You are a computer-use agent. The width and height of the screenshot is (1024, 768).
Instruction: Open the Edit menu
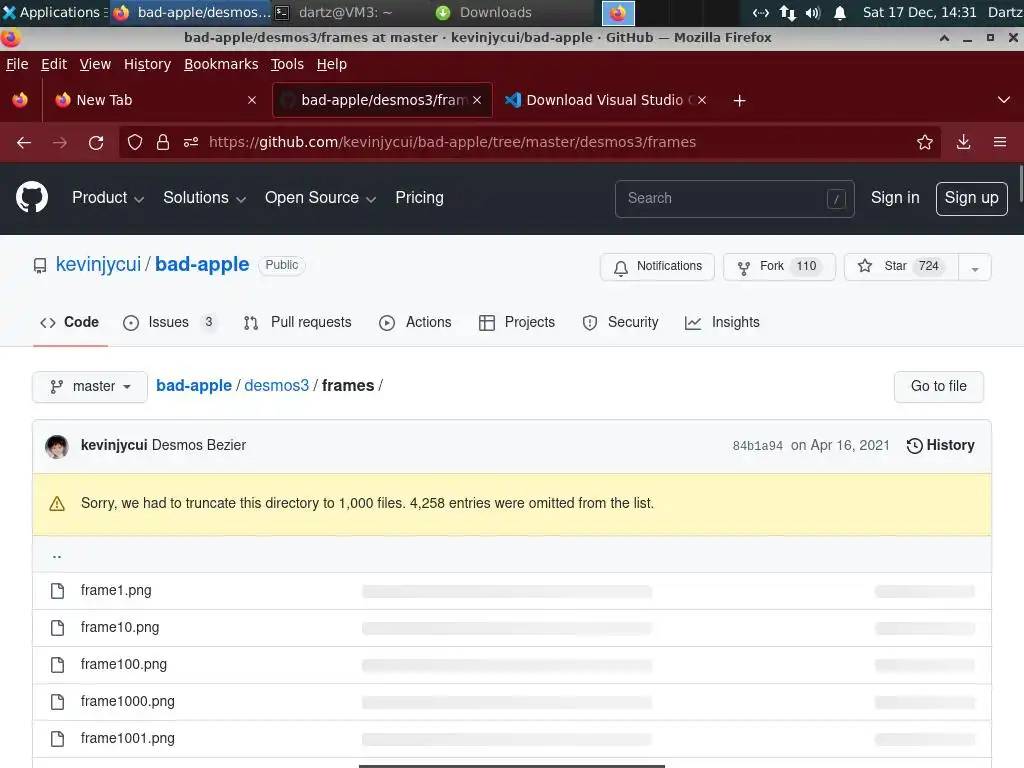click(54, 64)
